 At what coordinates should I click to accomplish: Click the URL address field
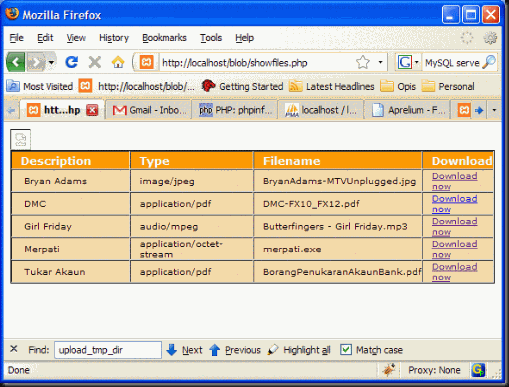257,63
